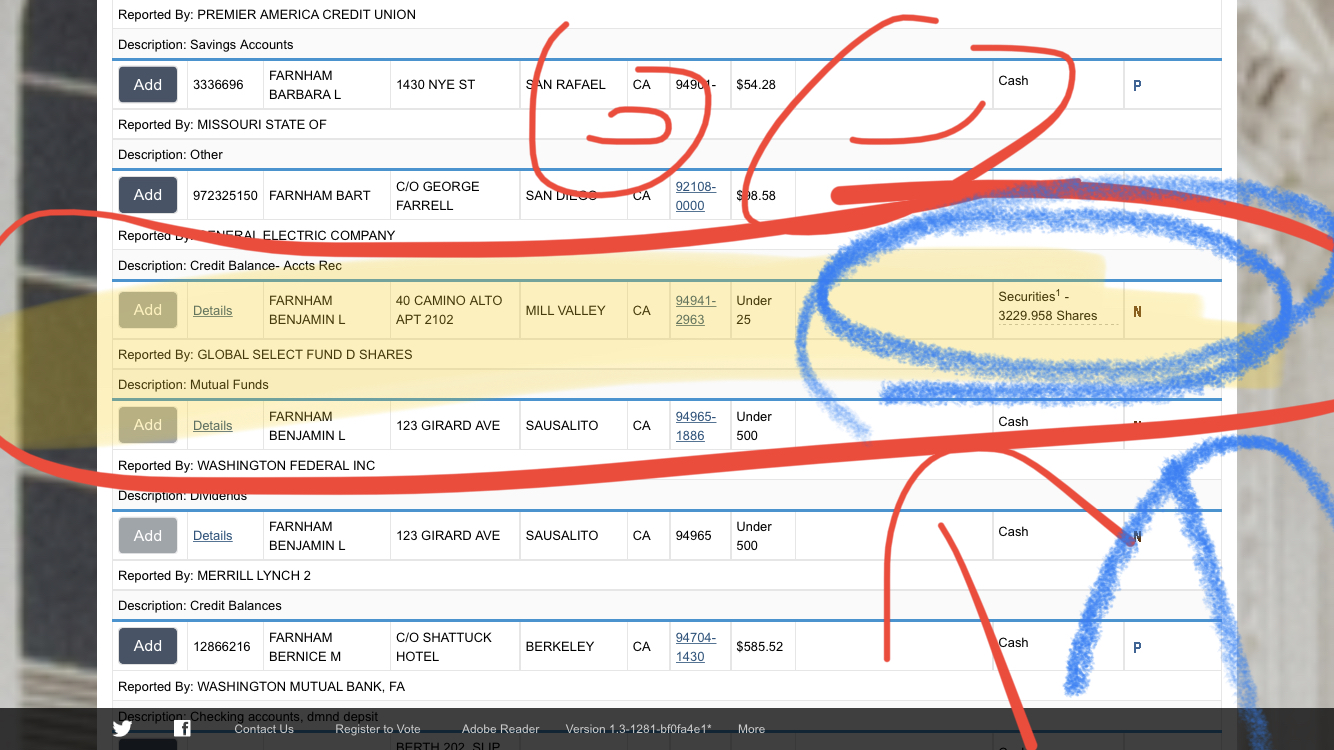This screenshot has width=1334, height=750.
Task: Select the address C/O SHATTUCK HOTEL
Action: pyautogui.click(x=445, y=647)
